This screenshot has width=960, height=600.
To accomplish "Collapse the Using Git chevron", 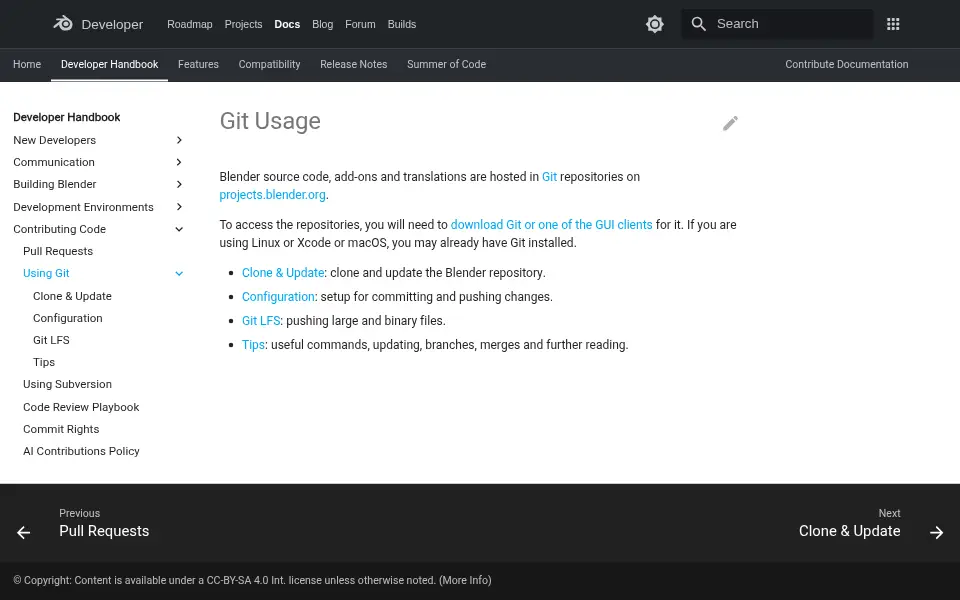I will [x=179, y=274].
